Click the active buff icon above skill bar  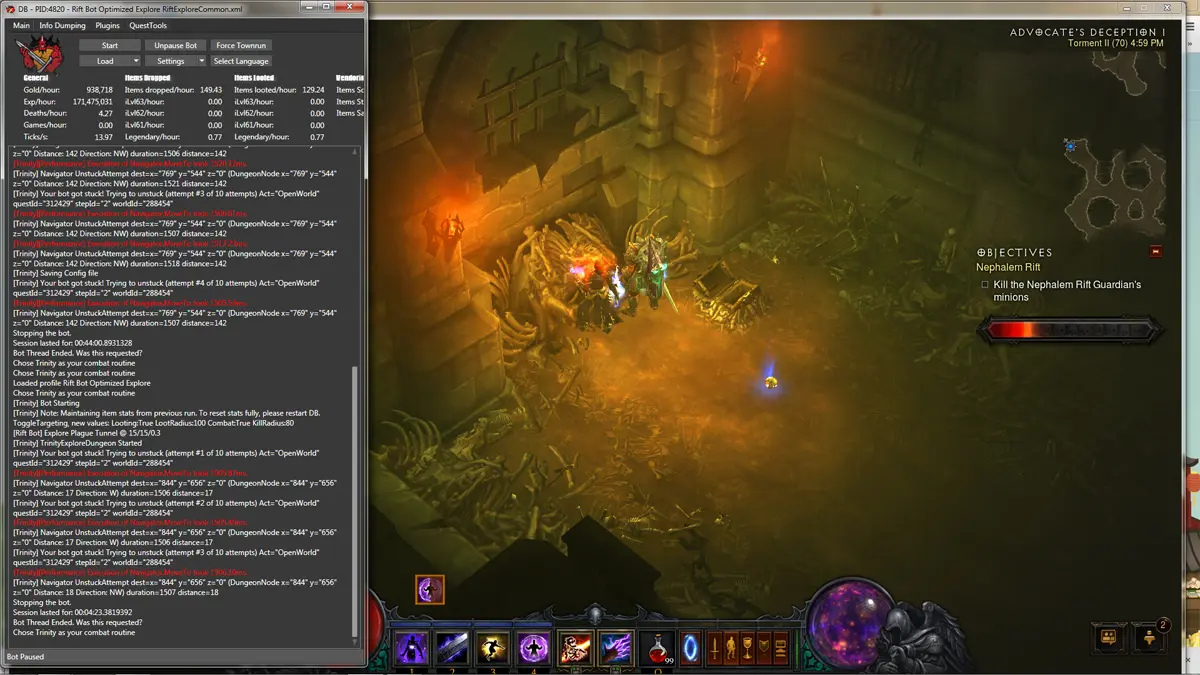coord(430,590)
